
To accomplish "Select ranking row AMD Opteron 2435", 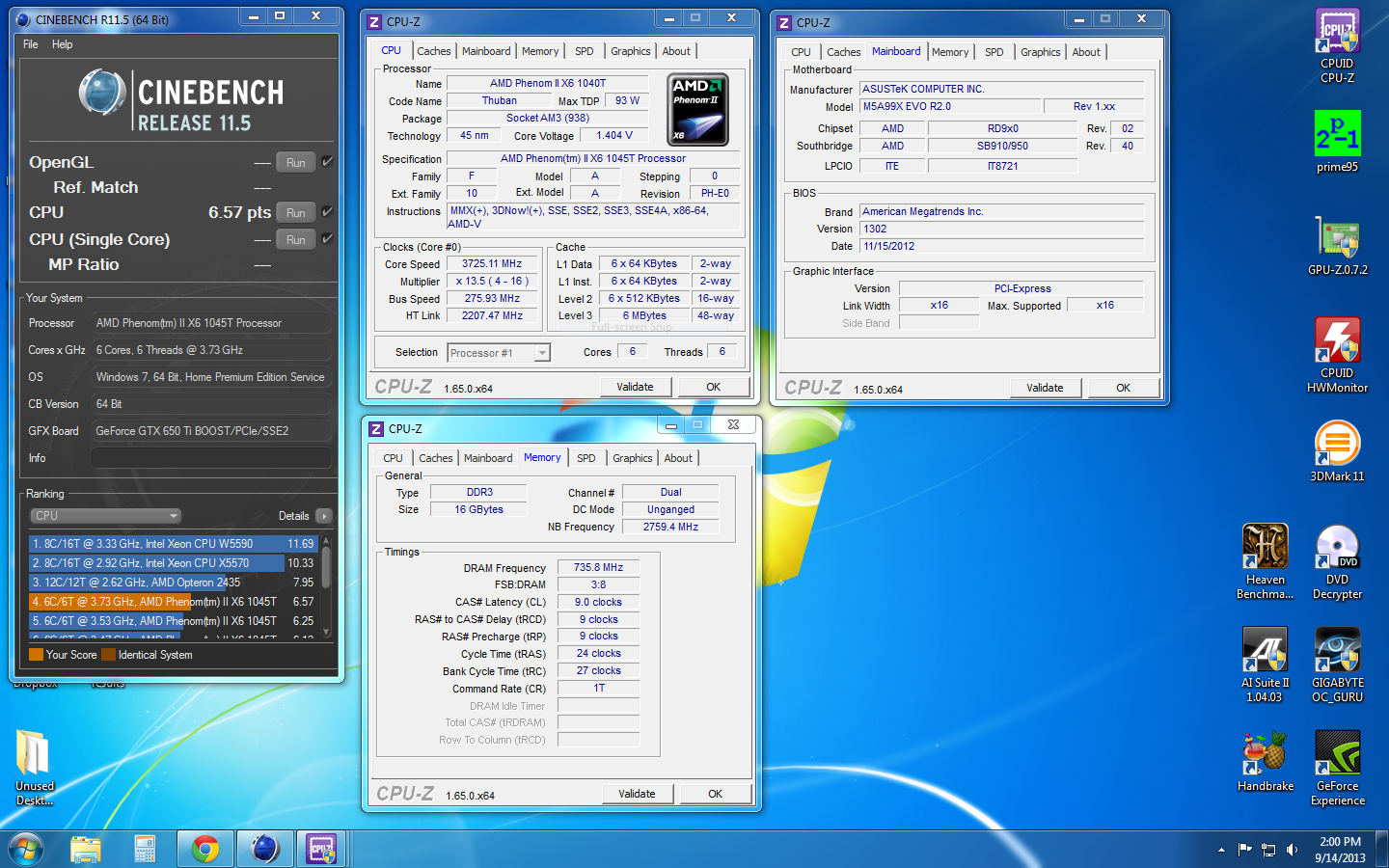I will [174, 583].
